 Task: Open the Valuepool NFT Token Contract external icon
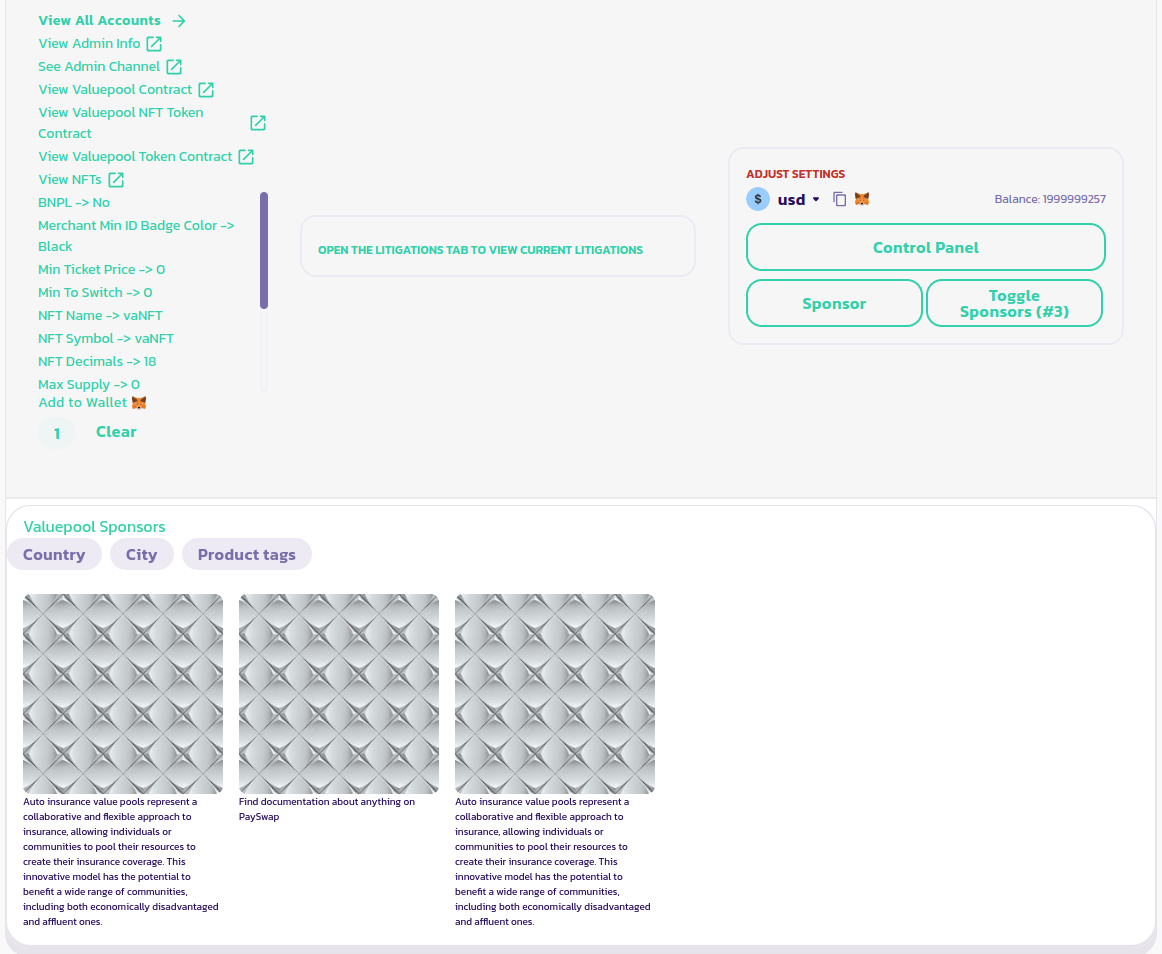pyautogui.click(x=258, y=123)
